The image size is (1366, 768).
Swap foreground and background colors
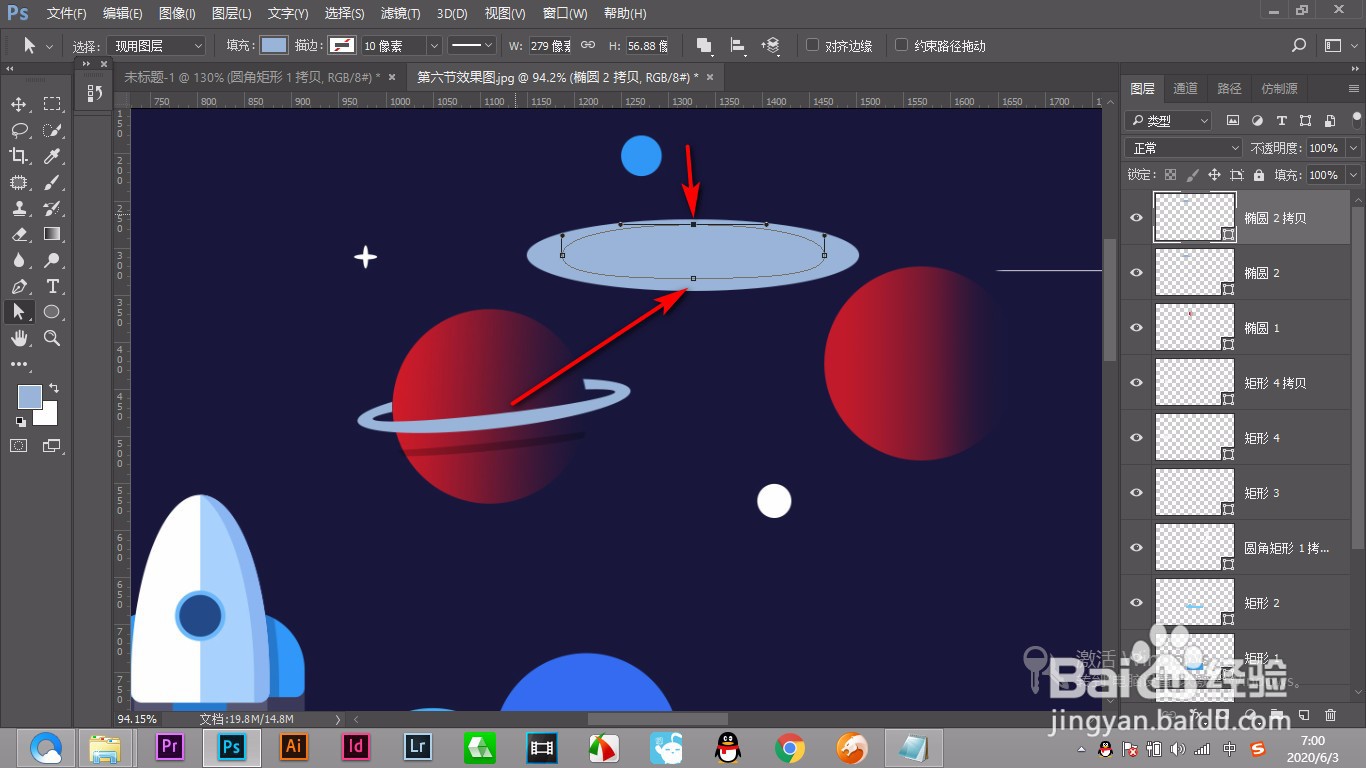(x=54, y=388)
